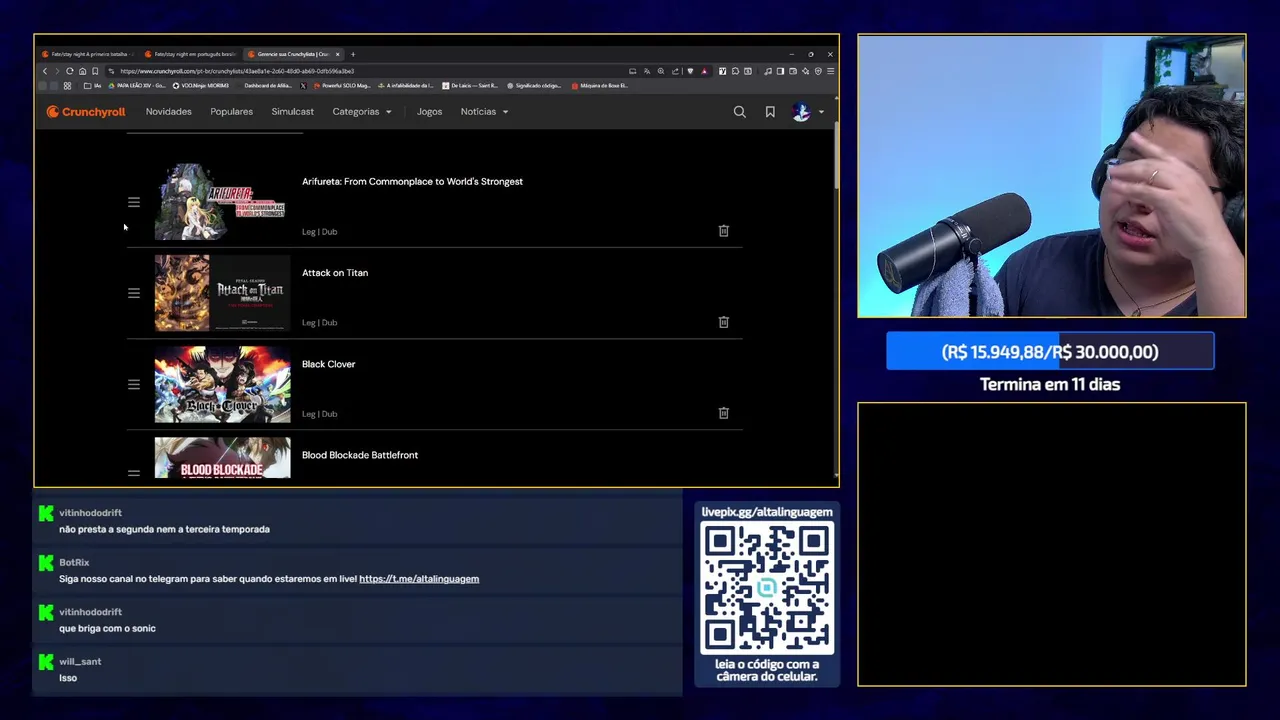
Task: Open the Novidades menu item
Action: [x=168, y=112]
